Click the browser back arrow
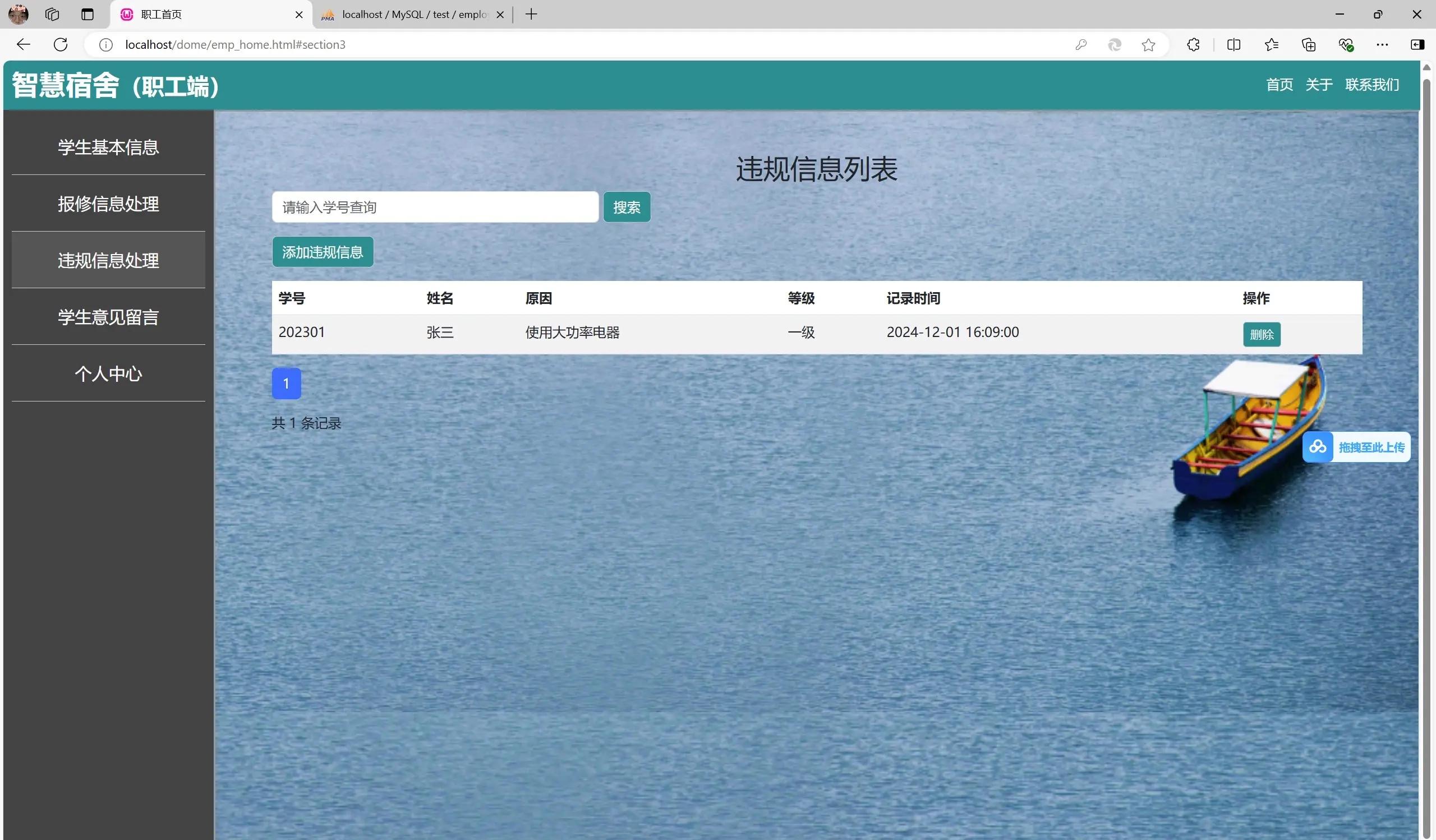Screen dimensions: 1436x840 click(24, 44)
